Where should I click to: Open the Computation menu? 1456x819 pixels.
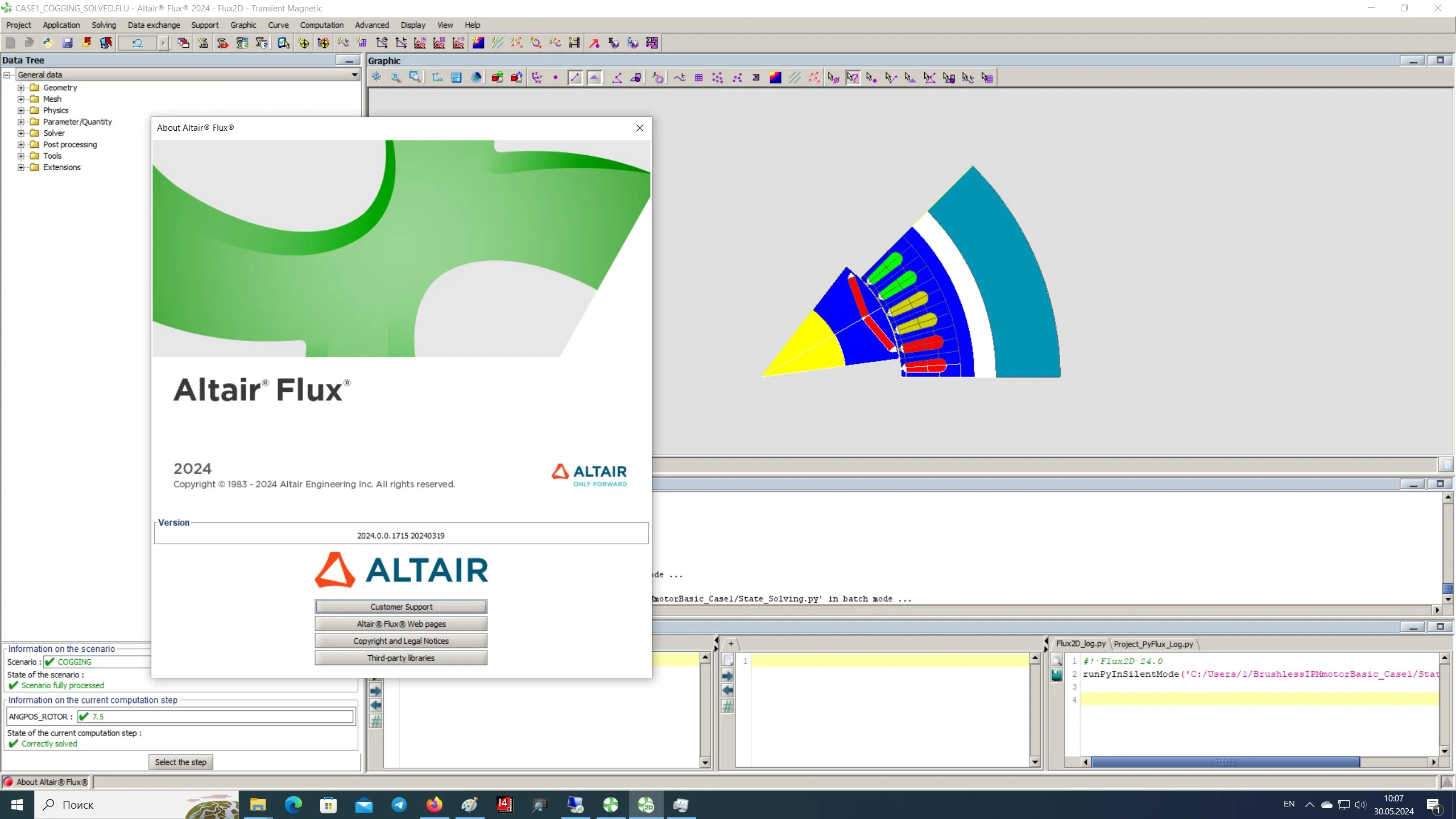(321, 25)
